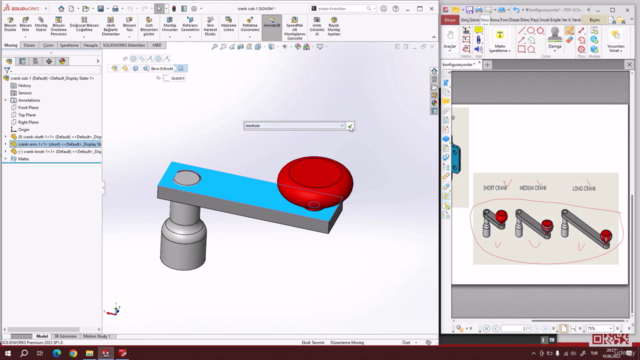Image resolution: width=640 pixels, height=360 pixels.
Task: Add a new tab in PDF editor
Action: click(x=487, y=64)
